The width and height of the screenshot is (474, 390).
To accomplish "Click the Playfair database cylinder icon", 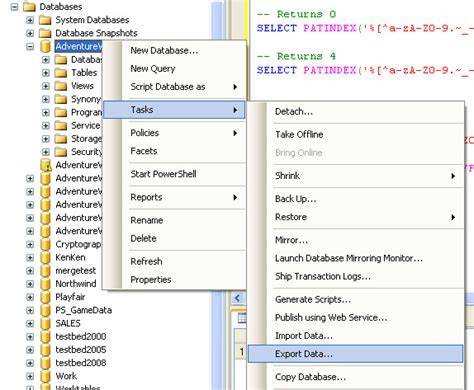I will click(x=45, y=297).
